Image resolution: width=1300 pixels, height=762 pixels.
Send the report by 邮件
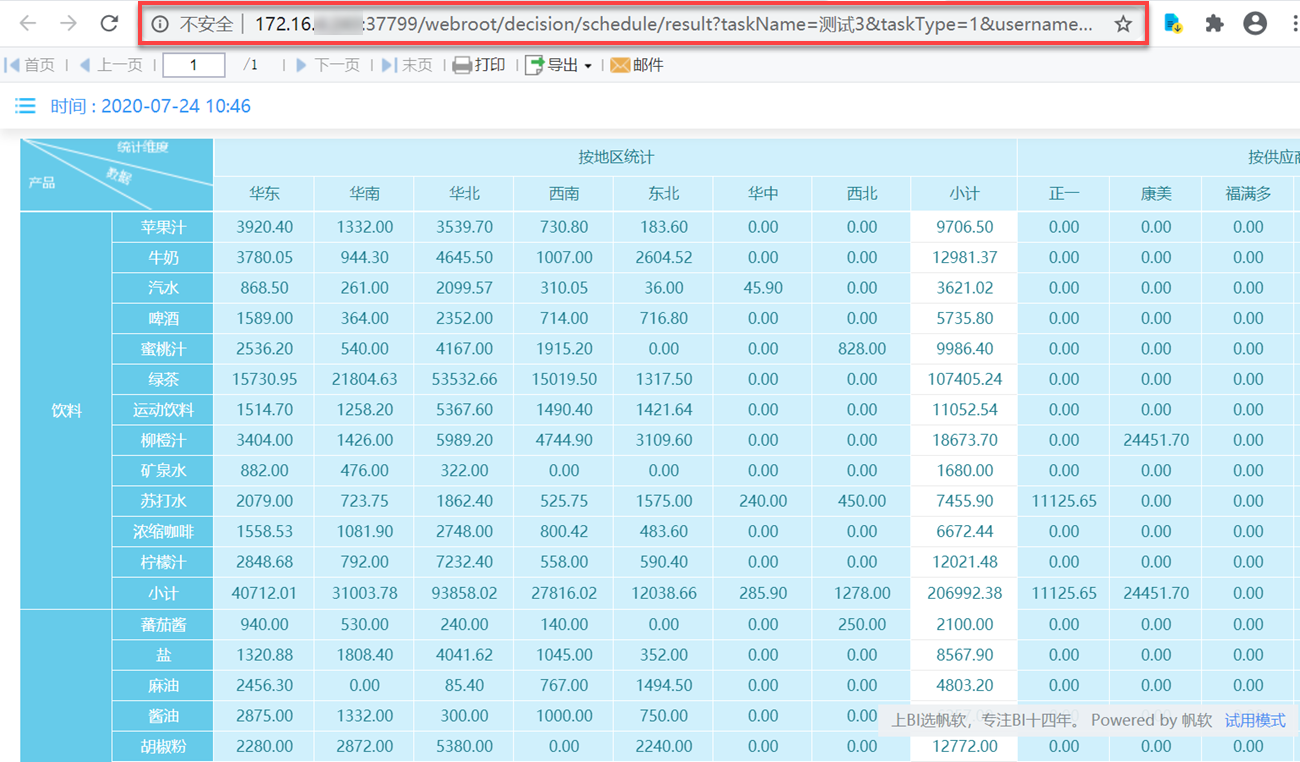tap(637, 65)
